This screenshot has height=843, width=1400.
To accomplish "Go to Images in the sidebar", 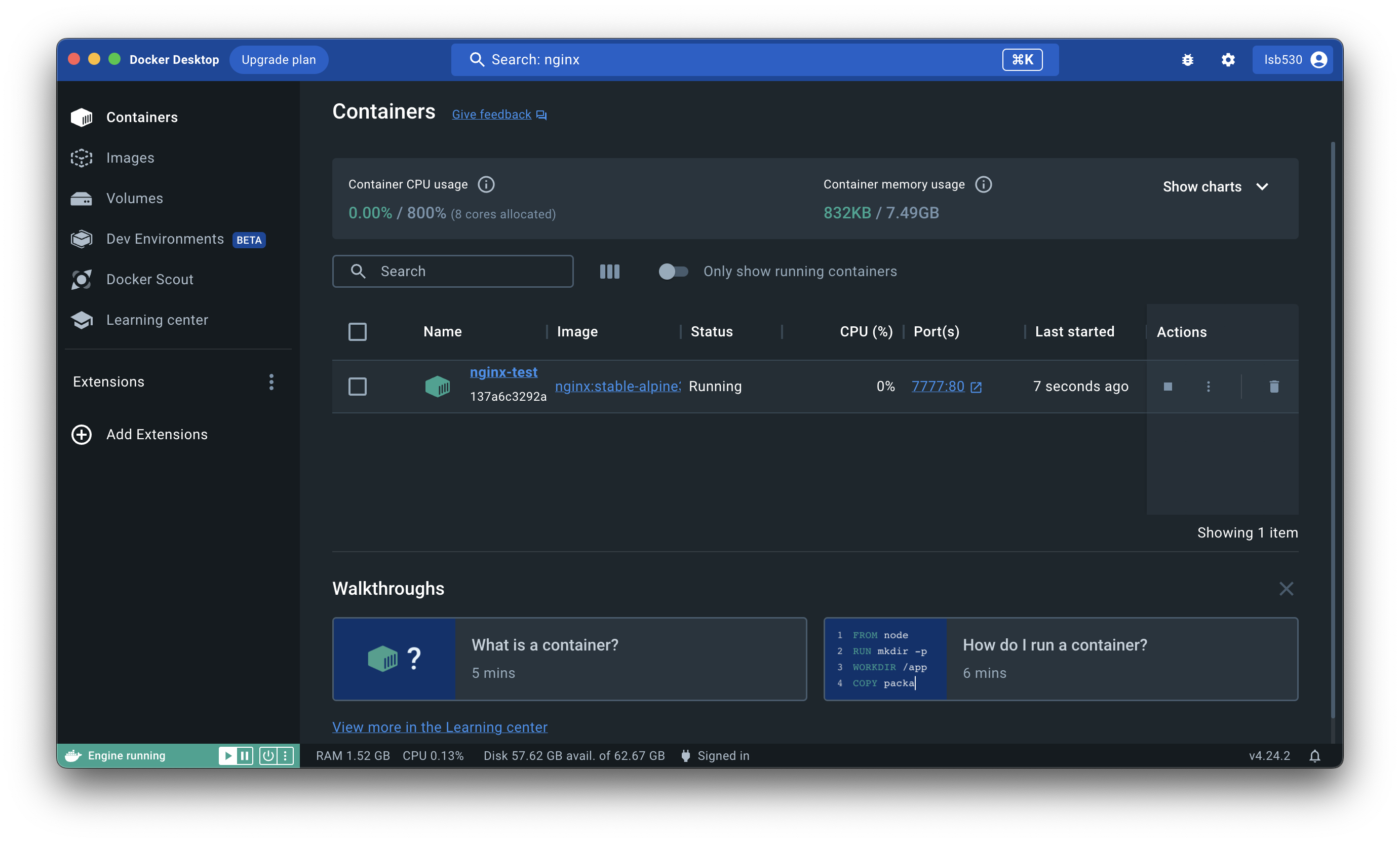I will click(130, 158).
